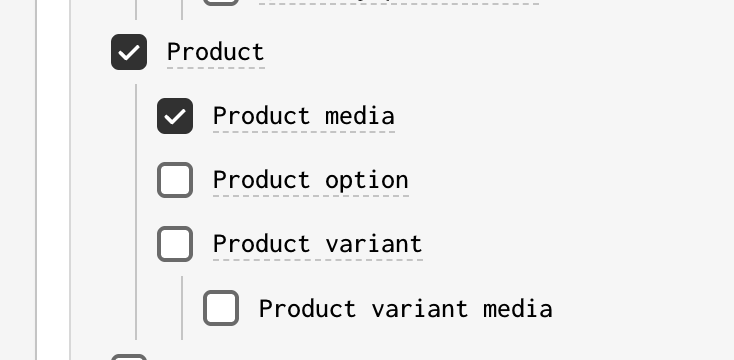The width and height of the screenshot is (734, 360).
Task: Click the checkmark icon beside Product media
Action: tap(175, 117)
